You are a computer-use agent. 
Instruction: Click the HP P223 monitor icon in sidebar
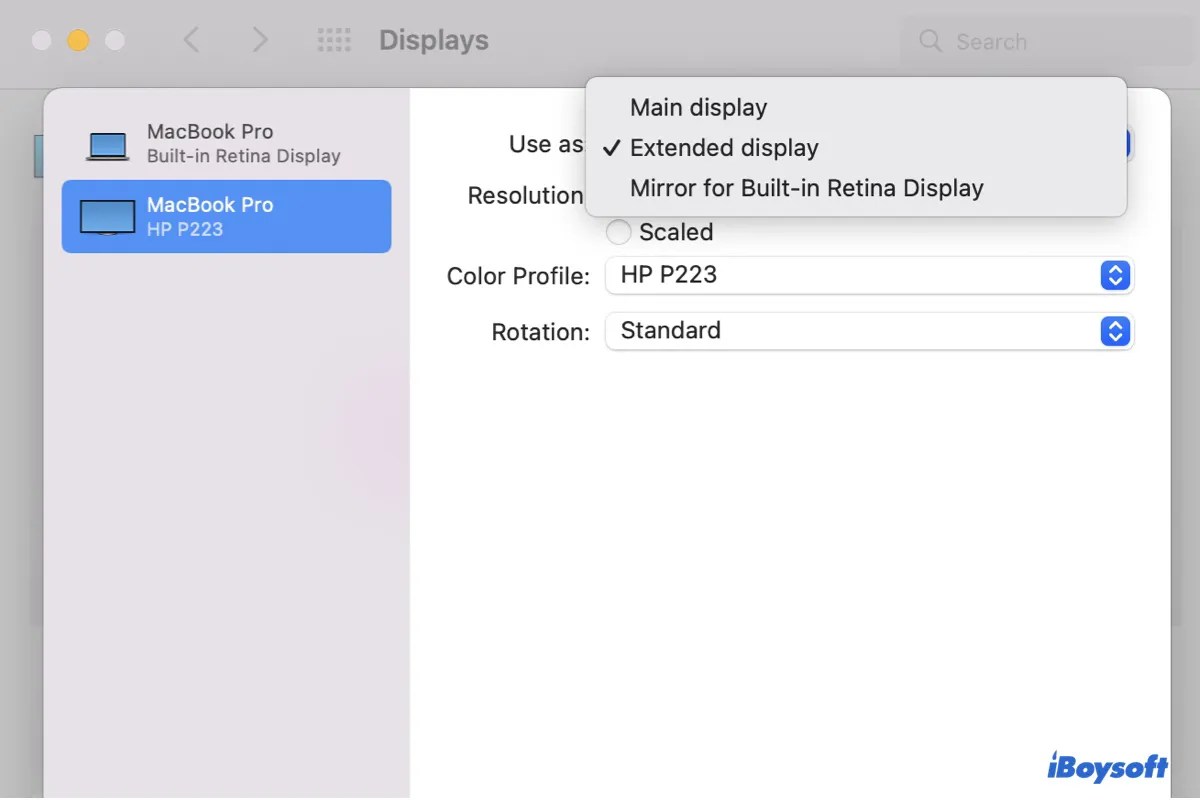(x=106, y=216)
